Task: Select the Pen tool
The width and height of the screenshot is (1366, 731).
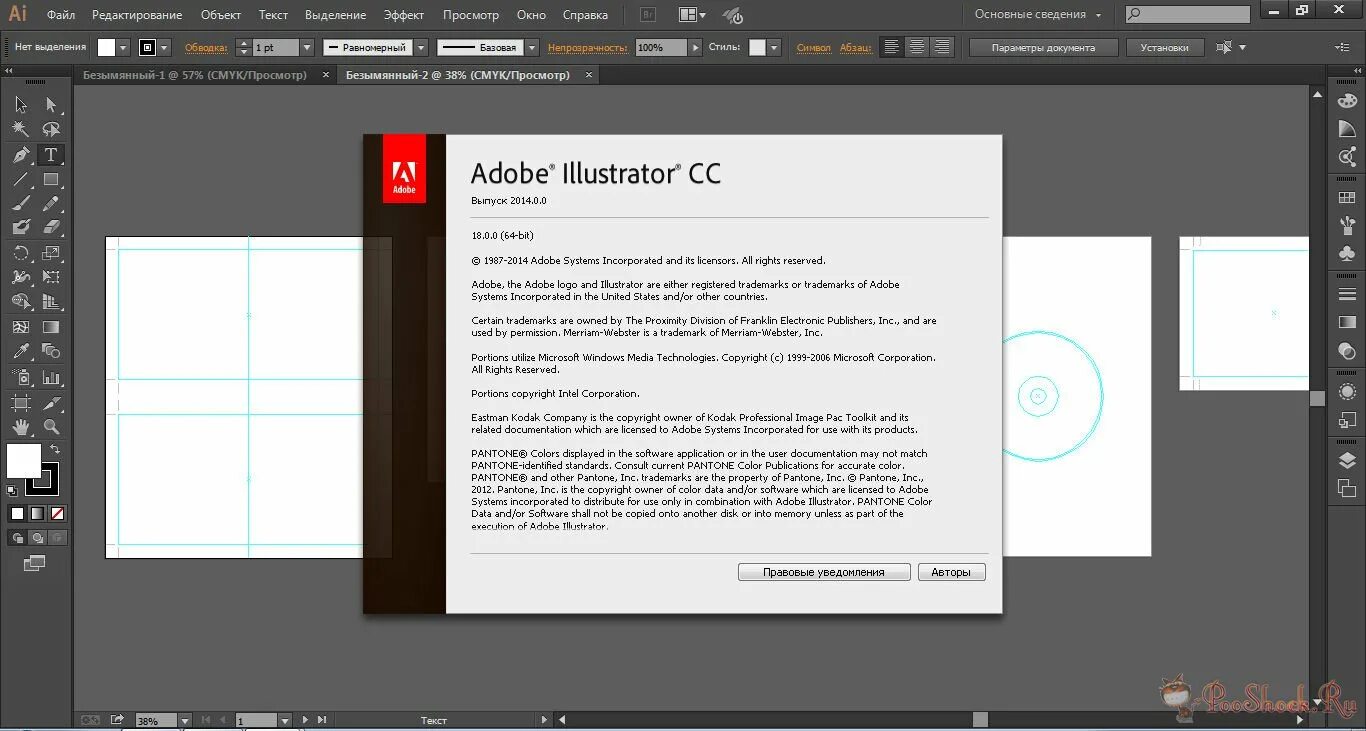Action: (x=21, y=155)
